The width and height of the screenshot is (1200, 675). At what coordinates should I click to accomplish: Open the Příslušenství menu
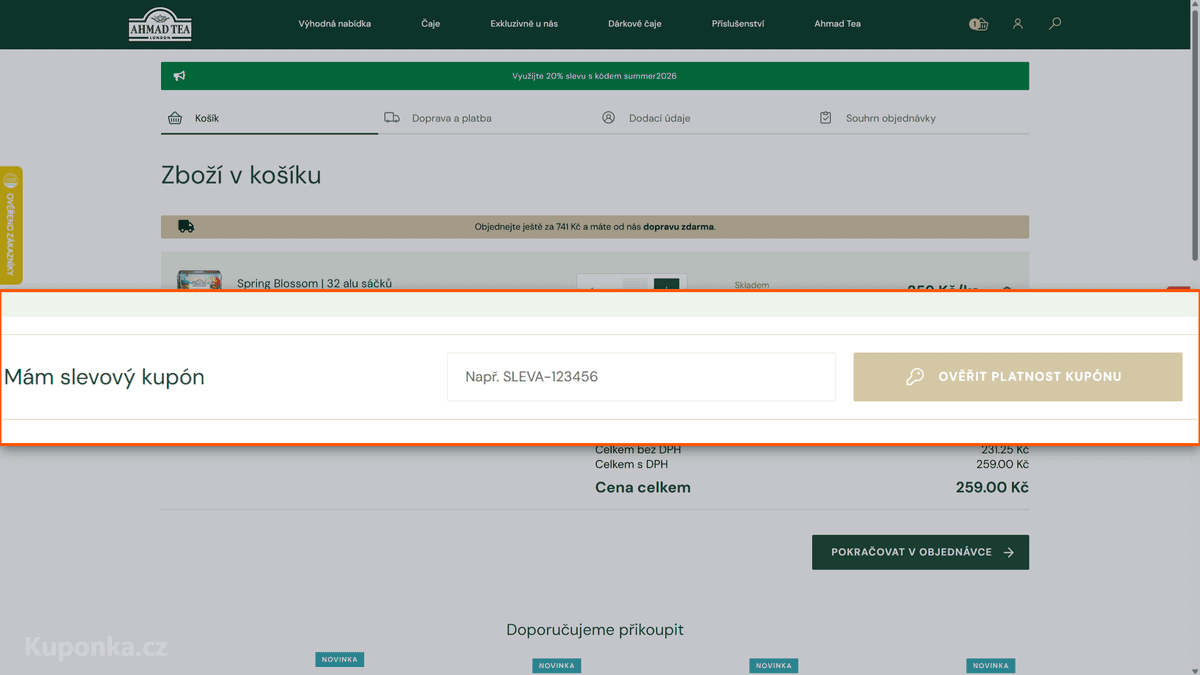(738, 24)
